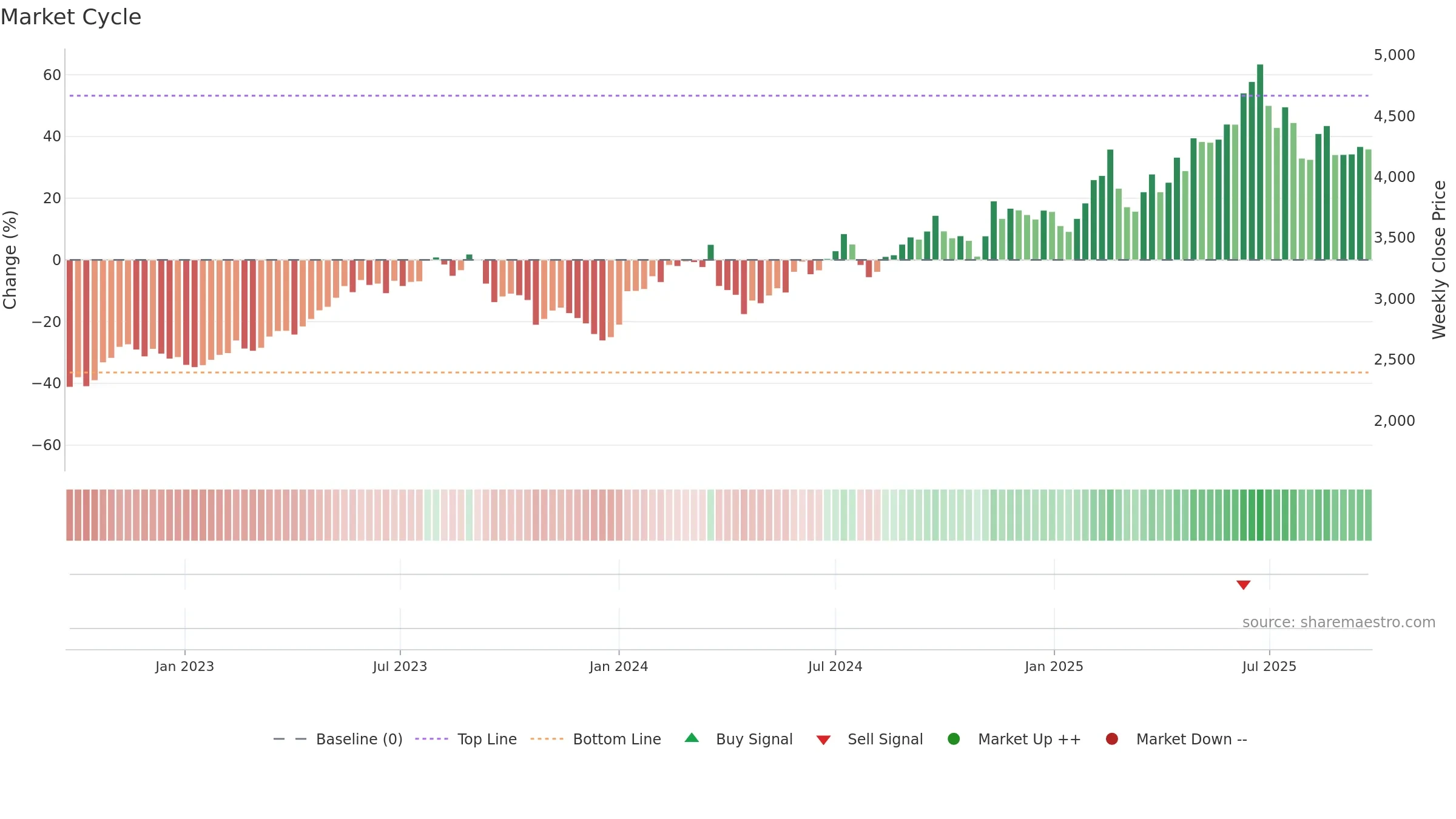Click the 4,500 price tick label
1456x819 pixels.
tap(1394, 116)
